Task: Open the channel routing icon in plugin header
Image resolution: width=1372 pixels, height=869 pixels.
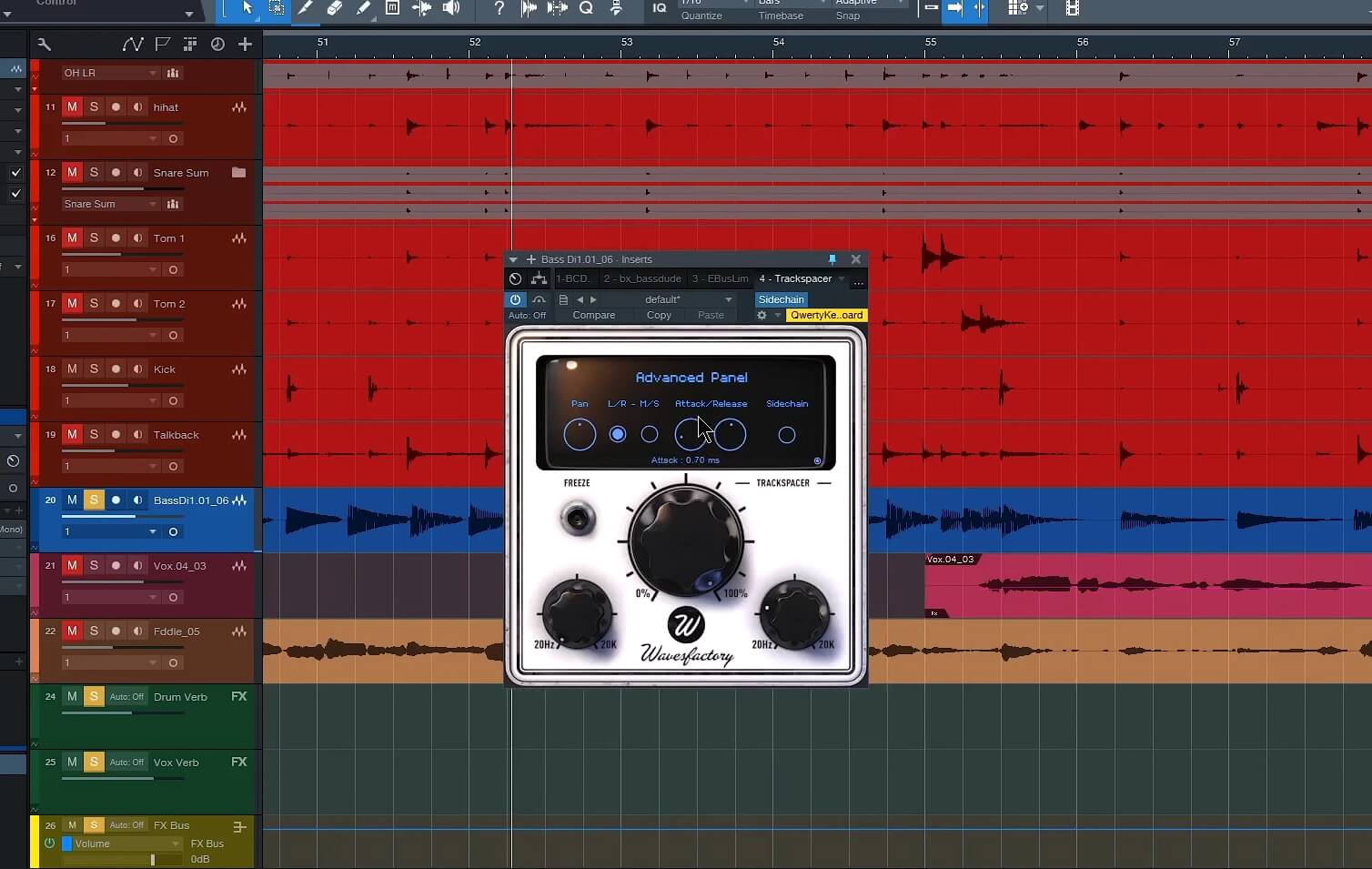Action: coord(539,278)
